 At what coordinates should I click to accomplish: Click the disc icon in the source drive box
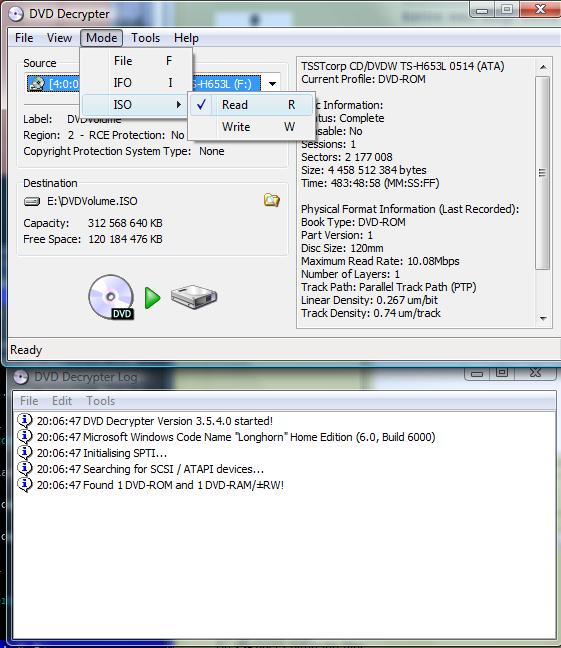(x=37, y=84)
